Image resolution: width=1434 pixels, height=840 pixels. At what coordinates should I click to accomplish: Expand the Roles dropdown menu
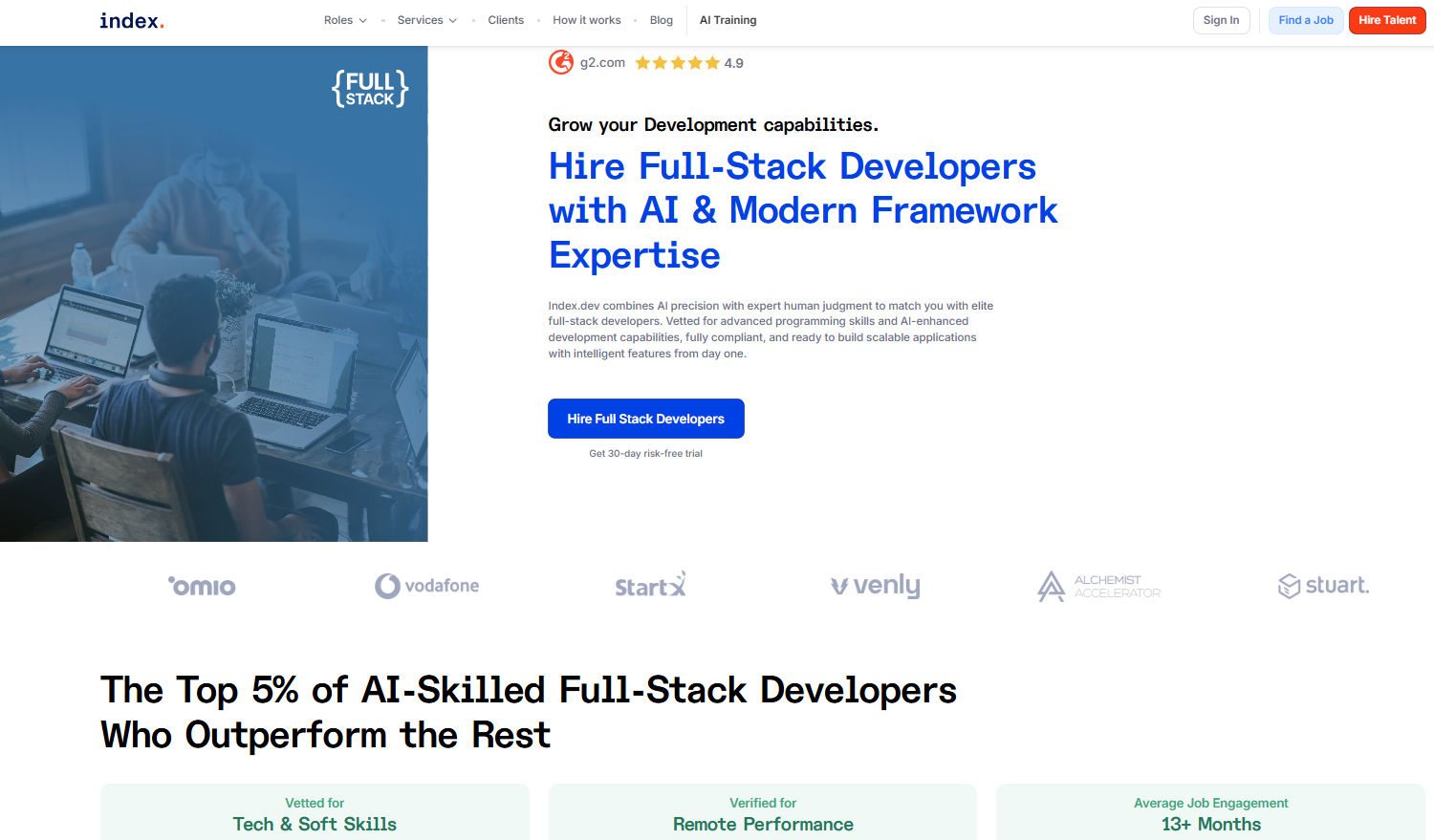345,20
